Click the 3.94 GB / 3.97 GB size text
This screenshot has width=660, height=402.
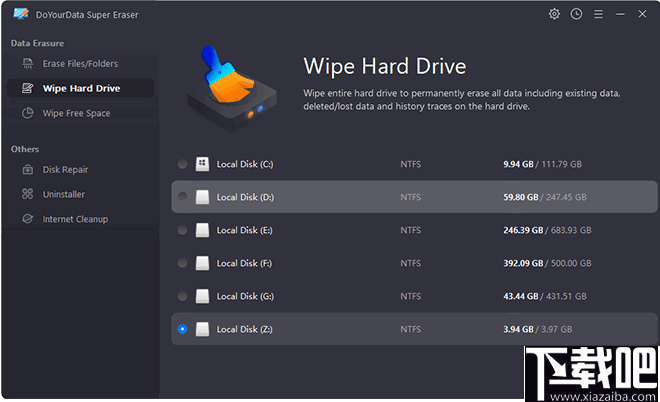pos(538,329)
